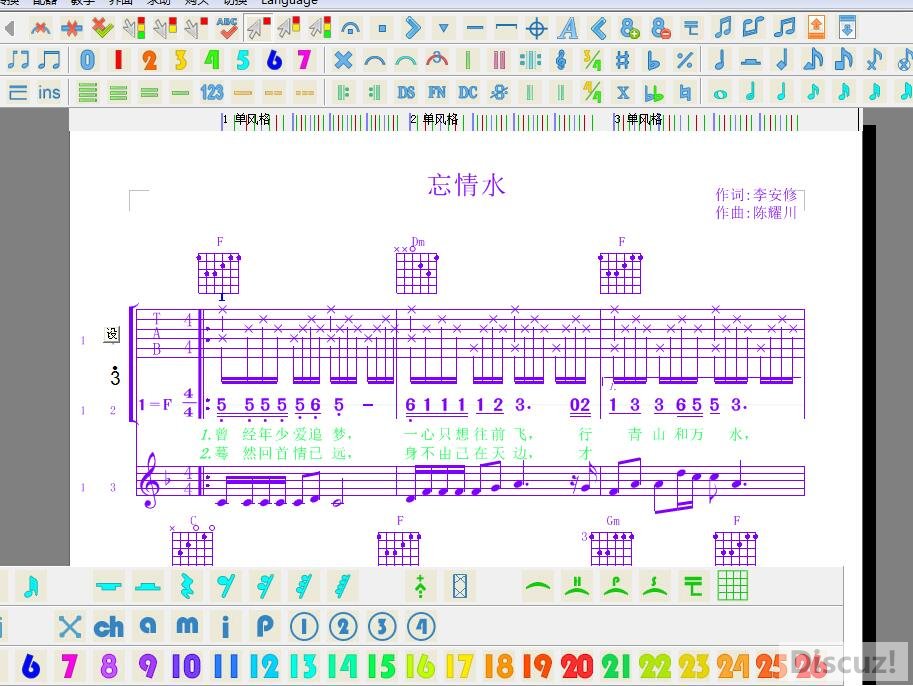
Task: Insert the FN fine sign
Action: point(437,92)
